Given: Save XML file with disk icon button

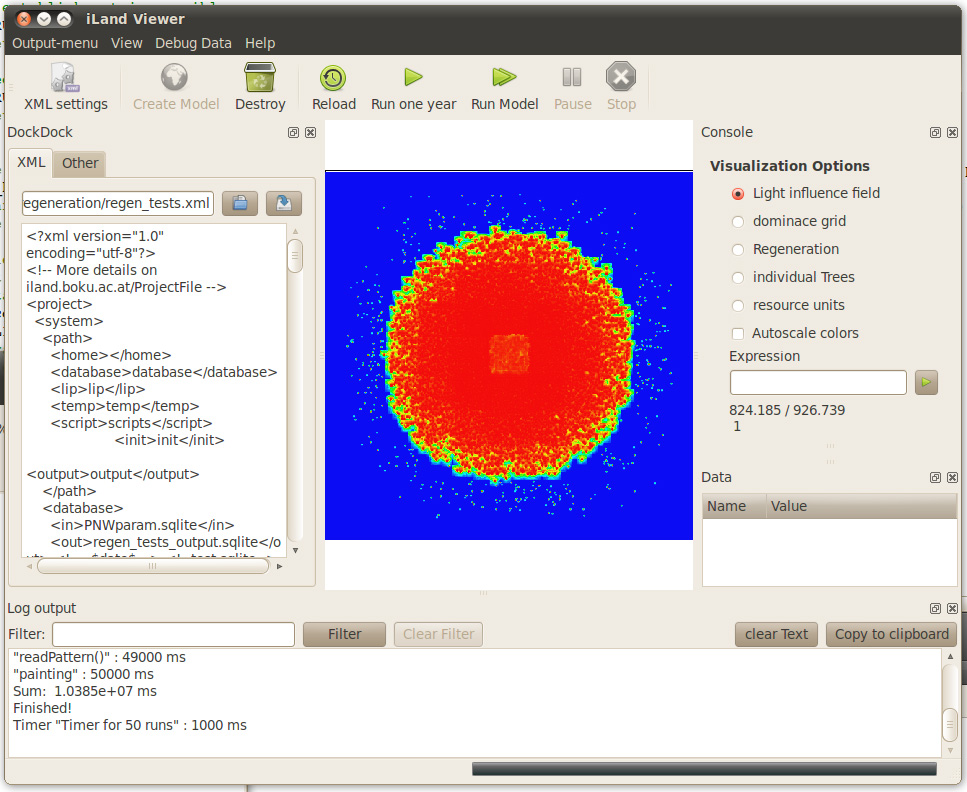Looking at the screenshot, I should pos(284,203).
